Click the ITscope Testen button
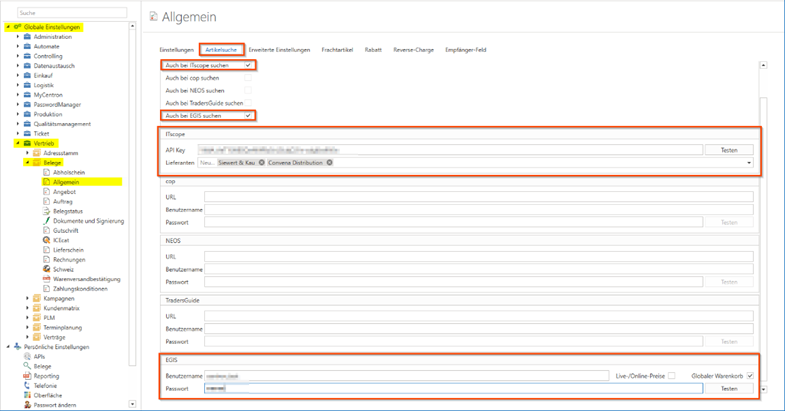This screenshot has width=785, height=411. [729, 149]
